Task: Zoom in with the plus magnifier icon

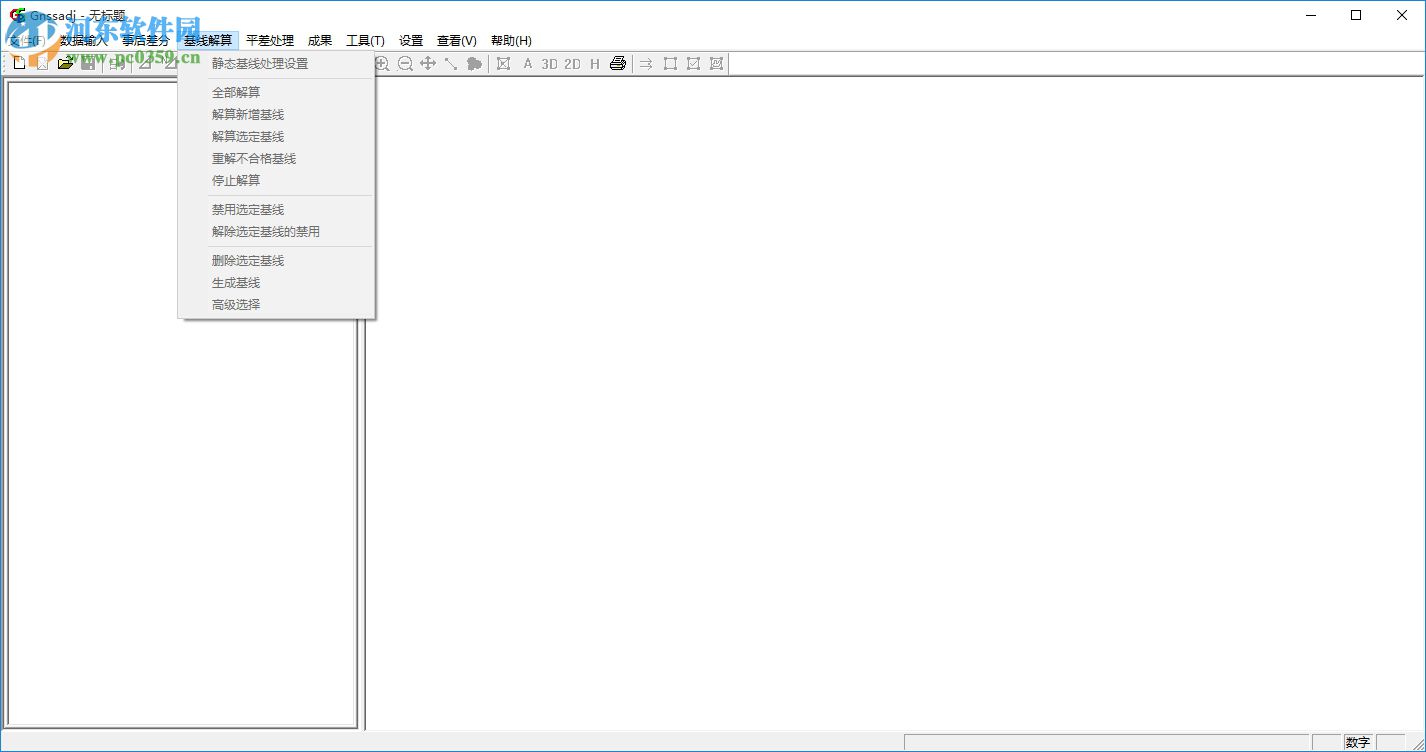Action: point(382,64)
